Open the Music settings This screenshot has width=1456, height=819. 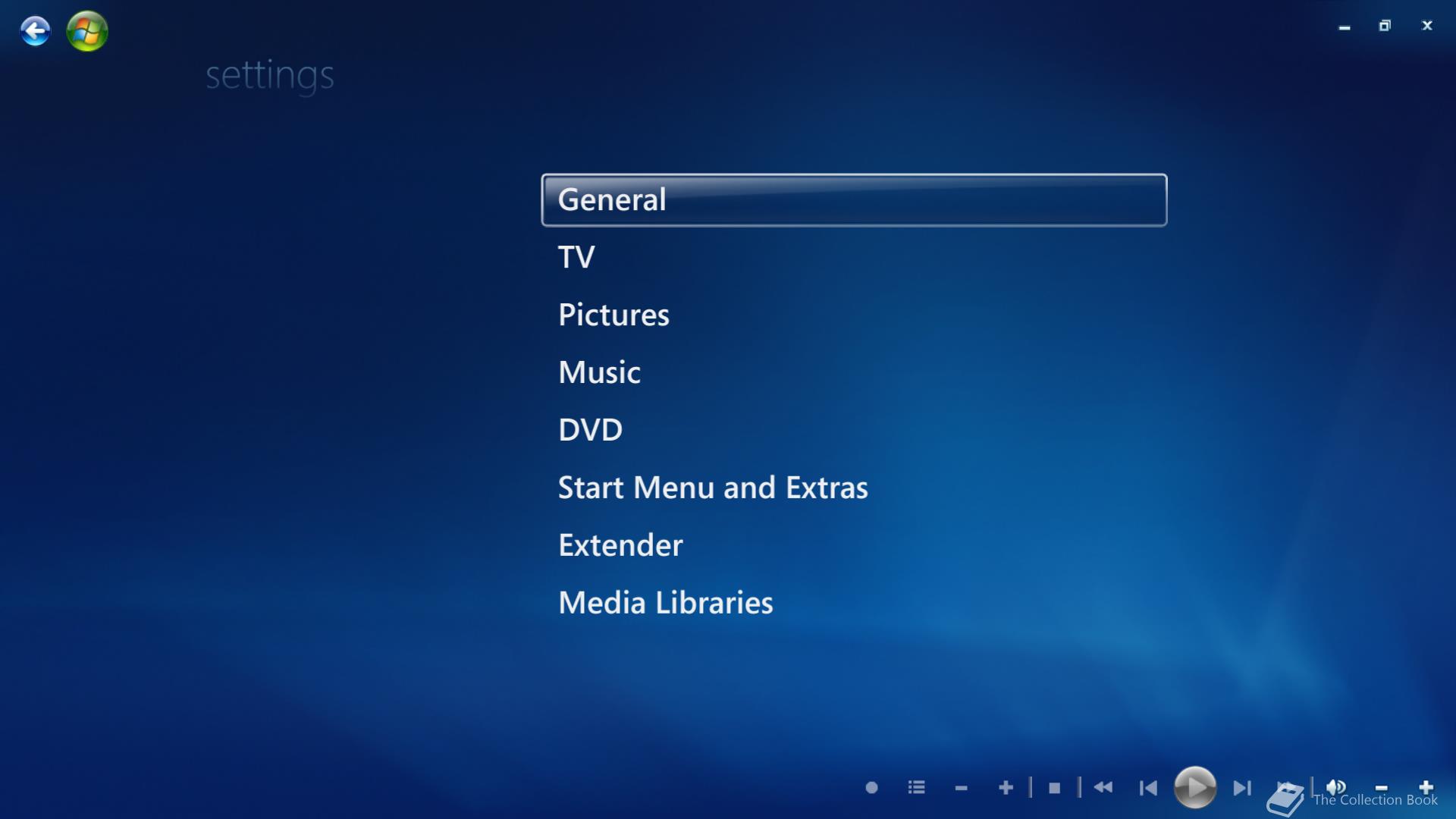(x=599, y=372)
